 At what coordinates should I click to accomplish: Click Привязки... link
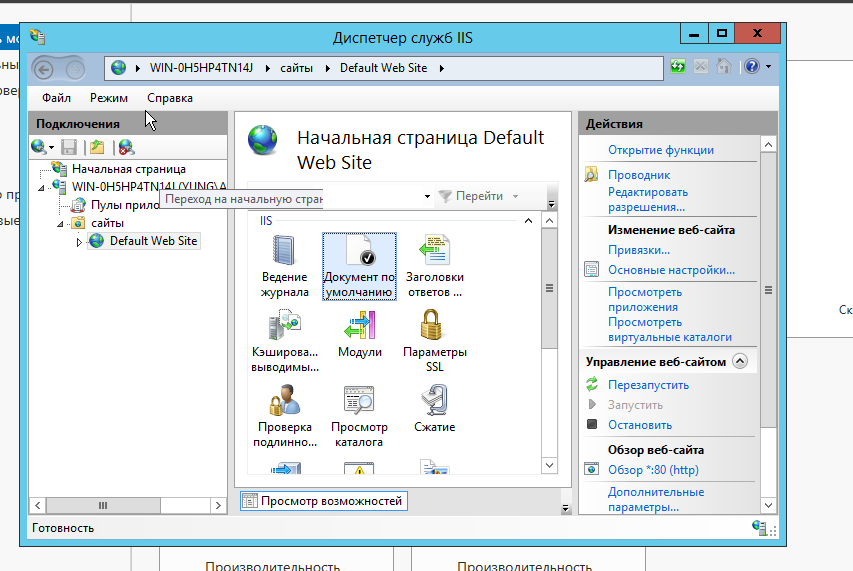point(639,250)
